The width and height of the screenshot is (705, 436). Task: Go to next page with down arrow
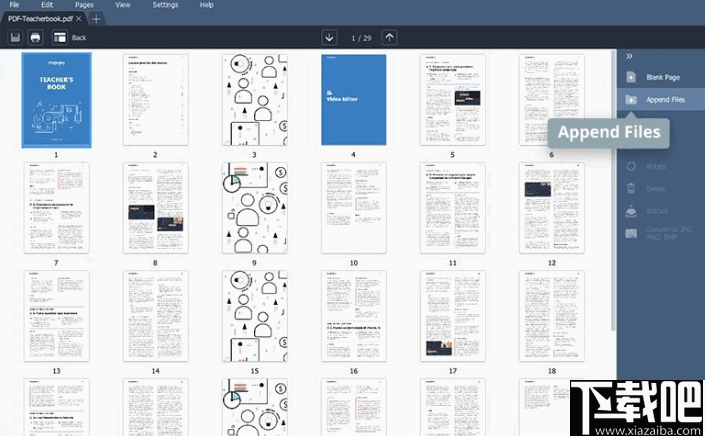pyautogui.click(x=329, y=37)
